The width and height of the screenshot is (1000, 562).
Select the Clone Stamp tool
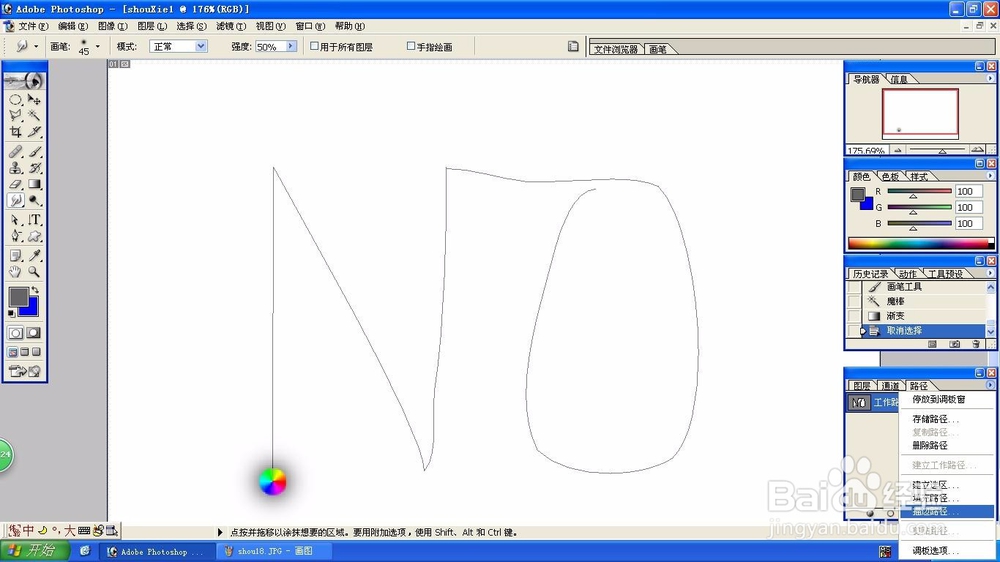point(15,168)
